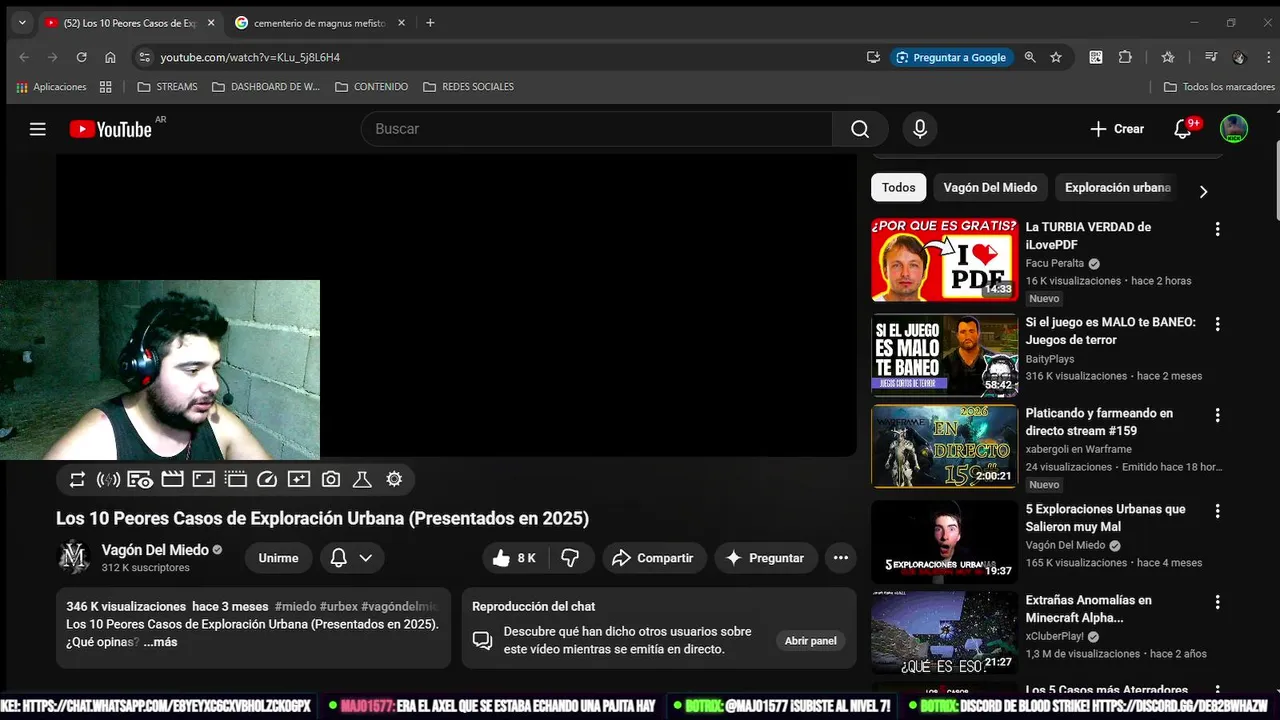Click the lightning broadcast icon under video
The width and height of the screenshot is (1280, 720).
[x=108, y=480]
